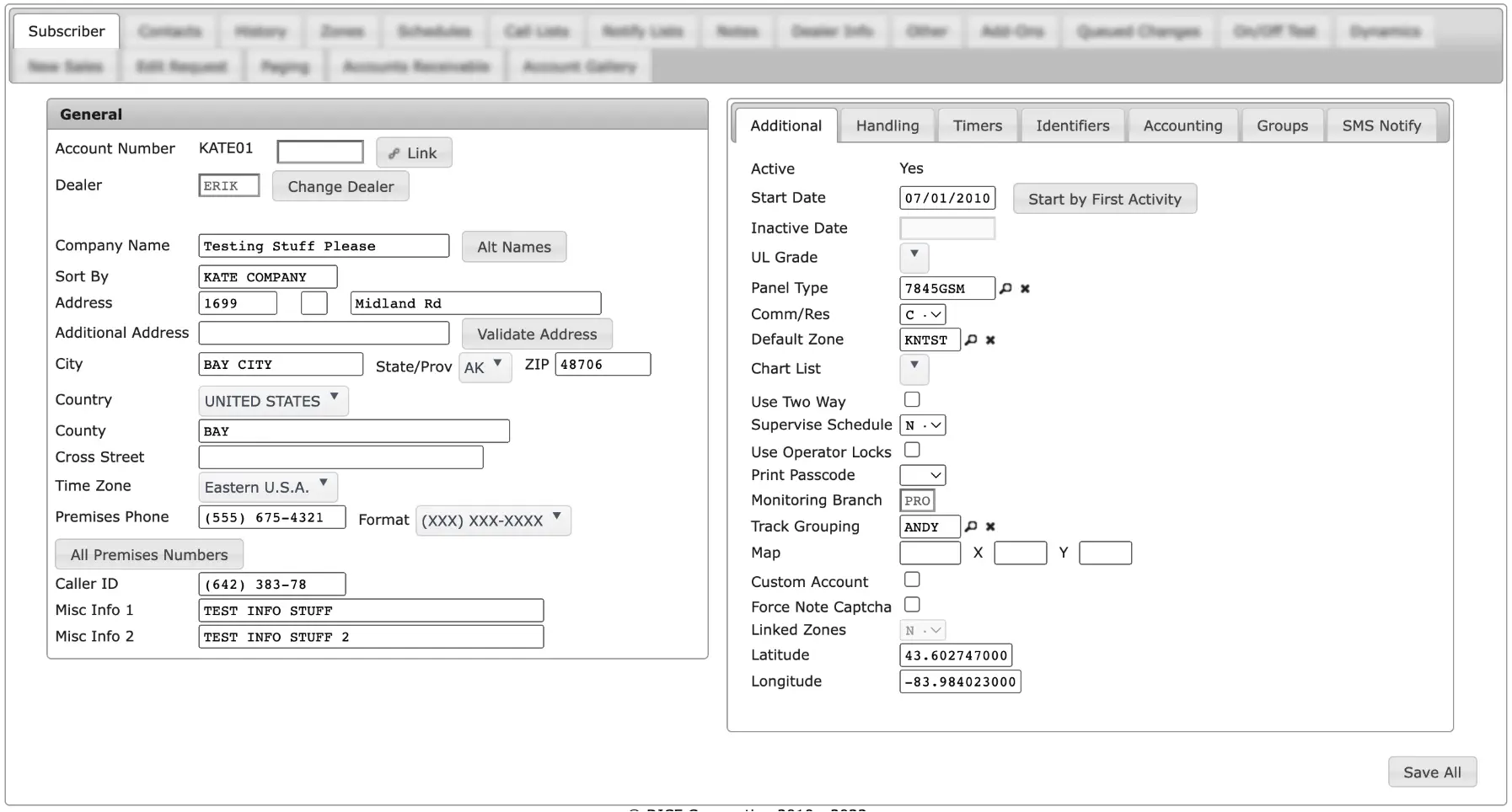Open Track Grouping lookup magnifier icon

click(x=971, y=526)
